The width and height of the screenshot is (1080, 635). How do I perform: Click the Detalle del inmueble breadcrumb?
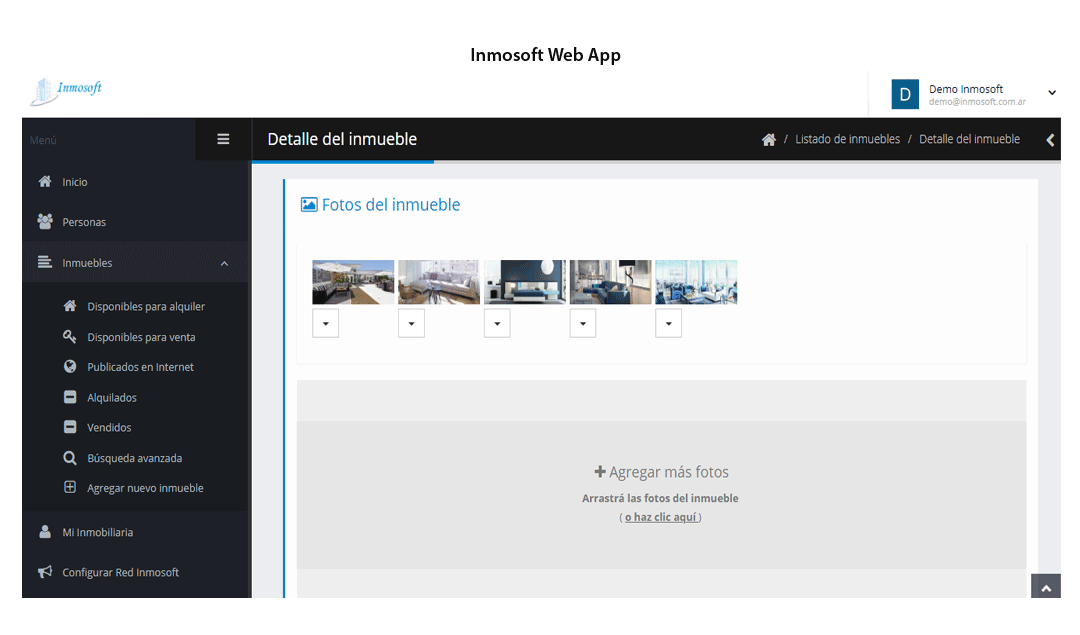pos(969,139)
